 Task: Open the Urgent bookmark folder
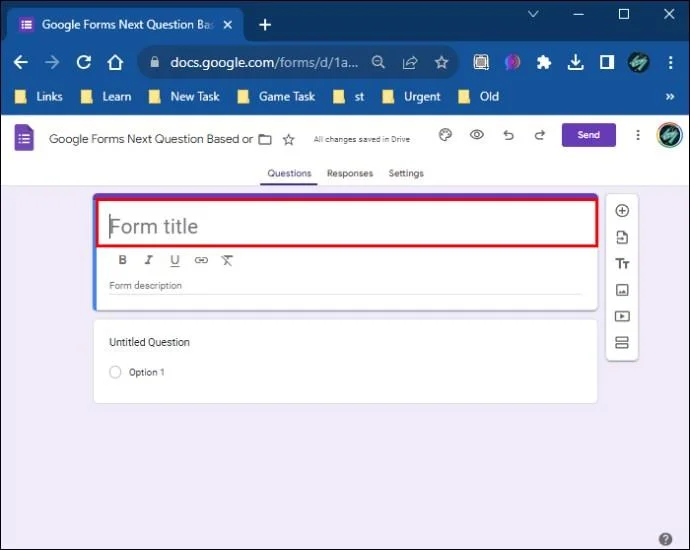[411, 96]
